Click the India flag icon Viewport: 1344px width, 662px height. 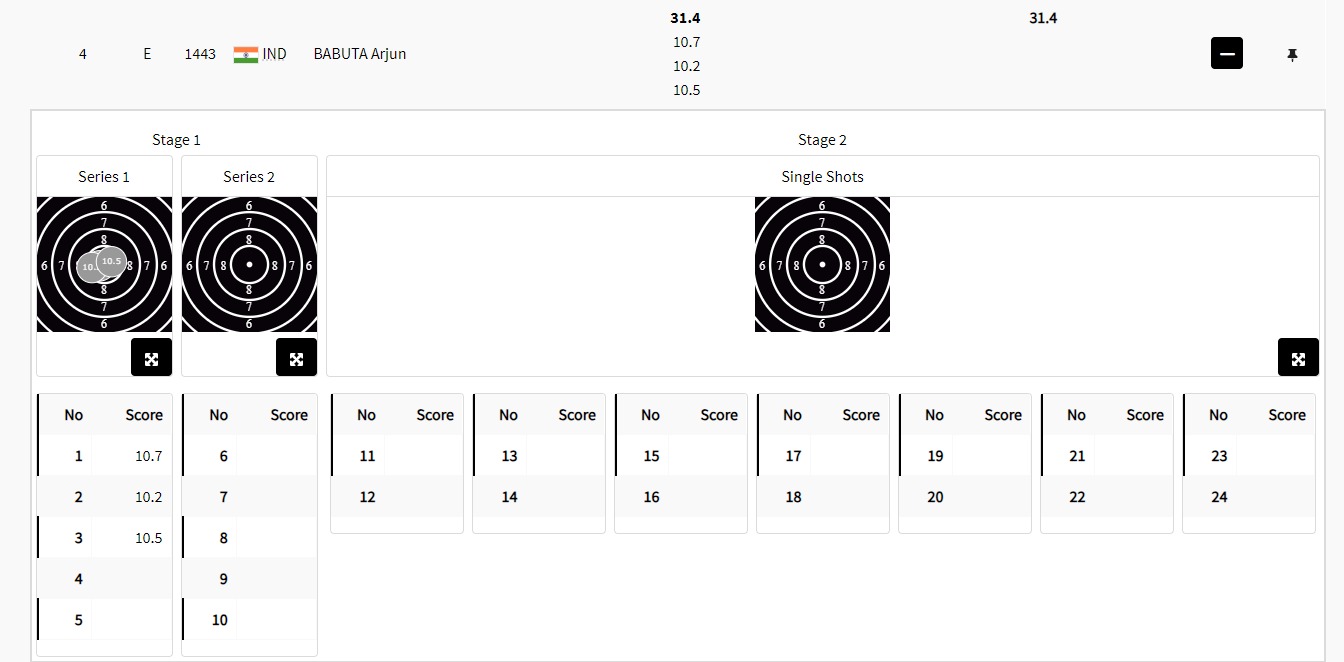point(245,54)
